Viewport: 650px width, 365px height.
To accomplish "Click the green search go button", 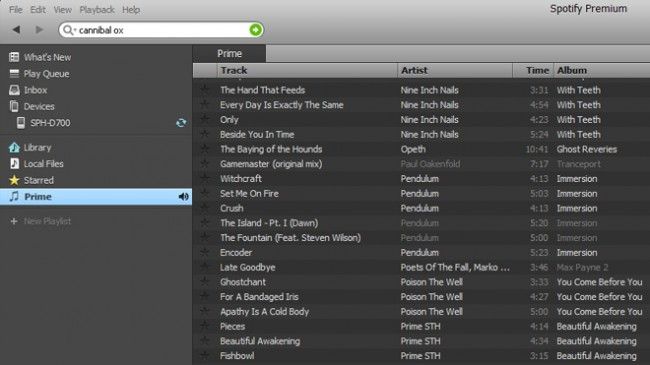I will [x=255, y=30].
